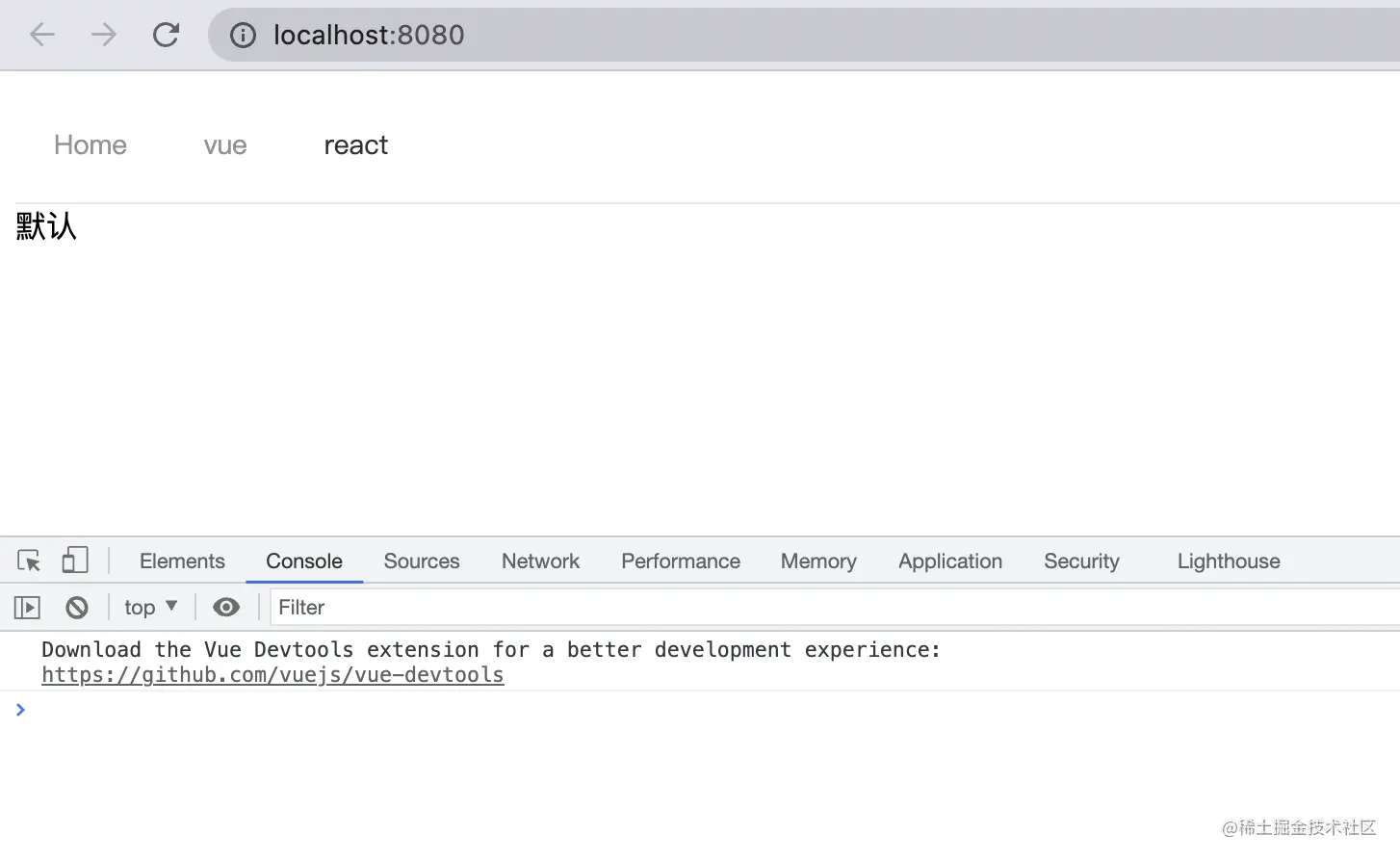Show the console sidebar panel

[x=27, y=608]
